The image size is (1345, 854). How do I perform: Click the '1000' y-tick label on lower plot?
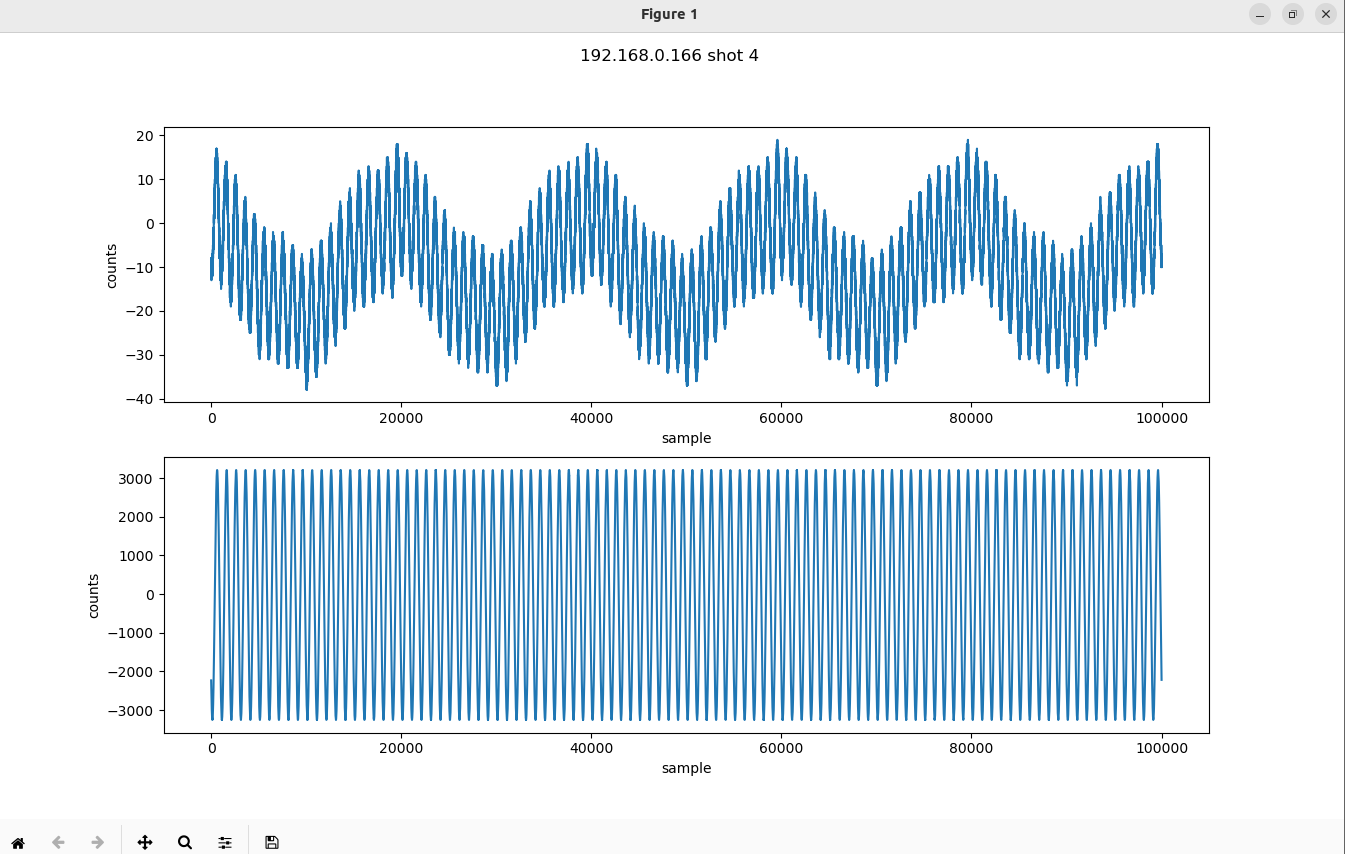tap(135, 556)
